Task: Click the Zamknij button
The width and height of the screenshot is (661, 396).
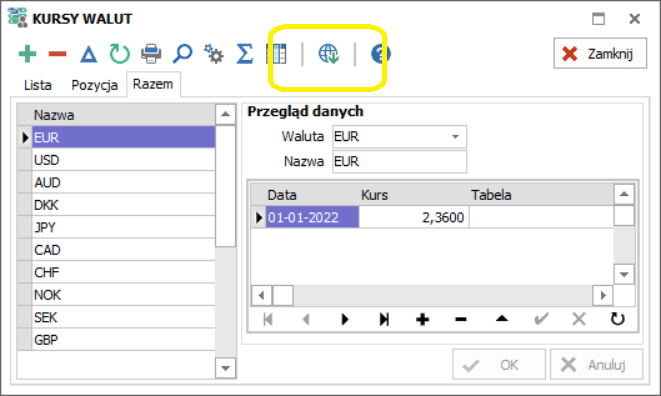Action: [600, 54]
